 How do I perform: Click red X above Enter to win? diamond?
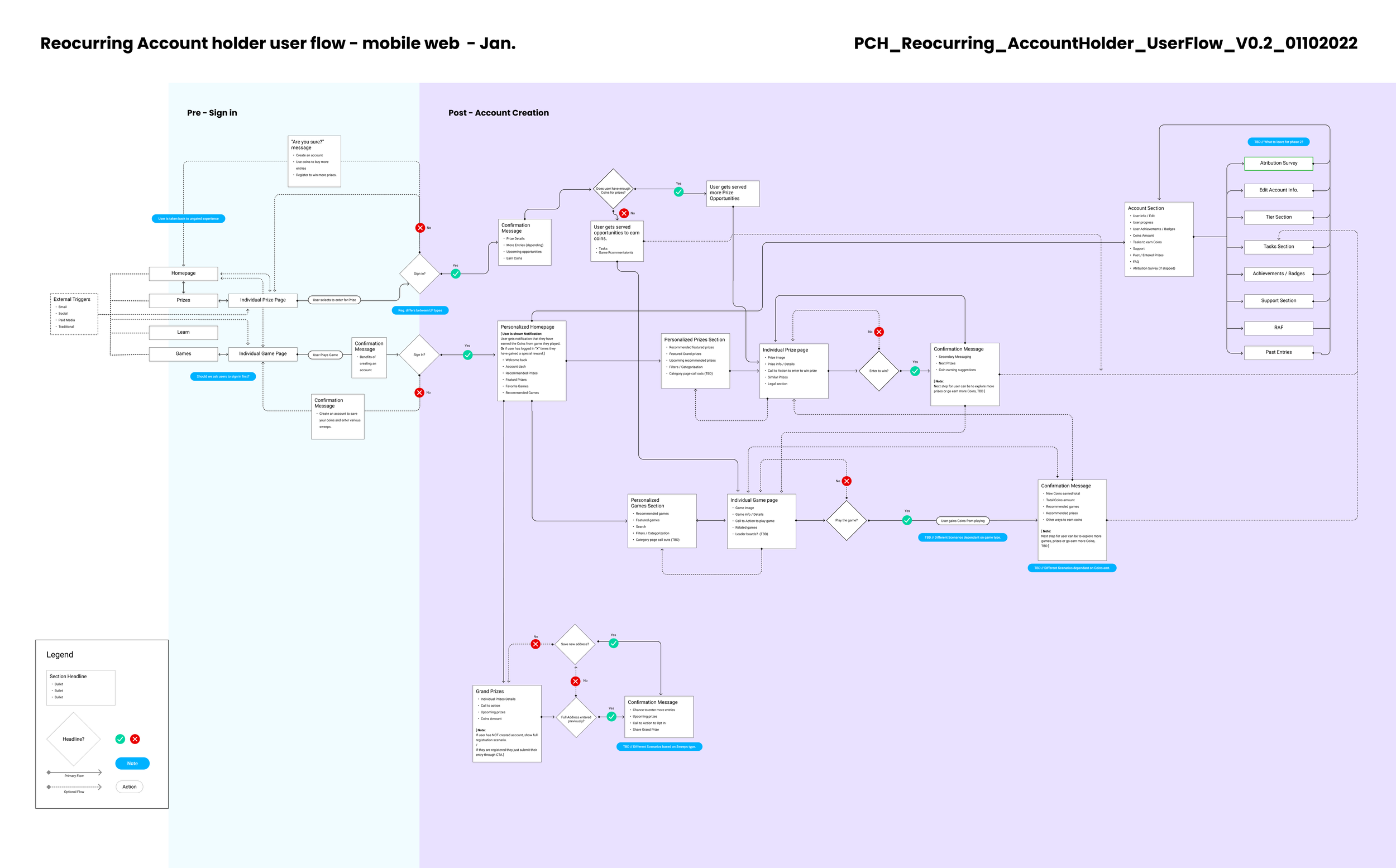(878, 332)
